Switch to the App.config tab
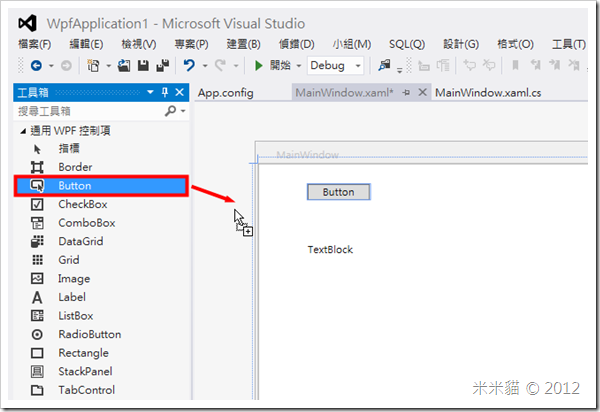 [225, 93]
